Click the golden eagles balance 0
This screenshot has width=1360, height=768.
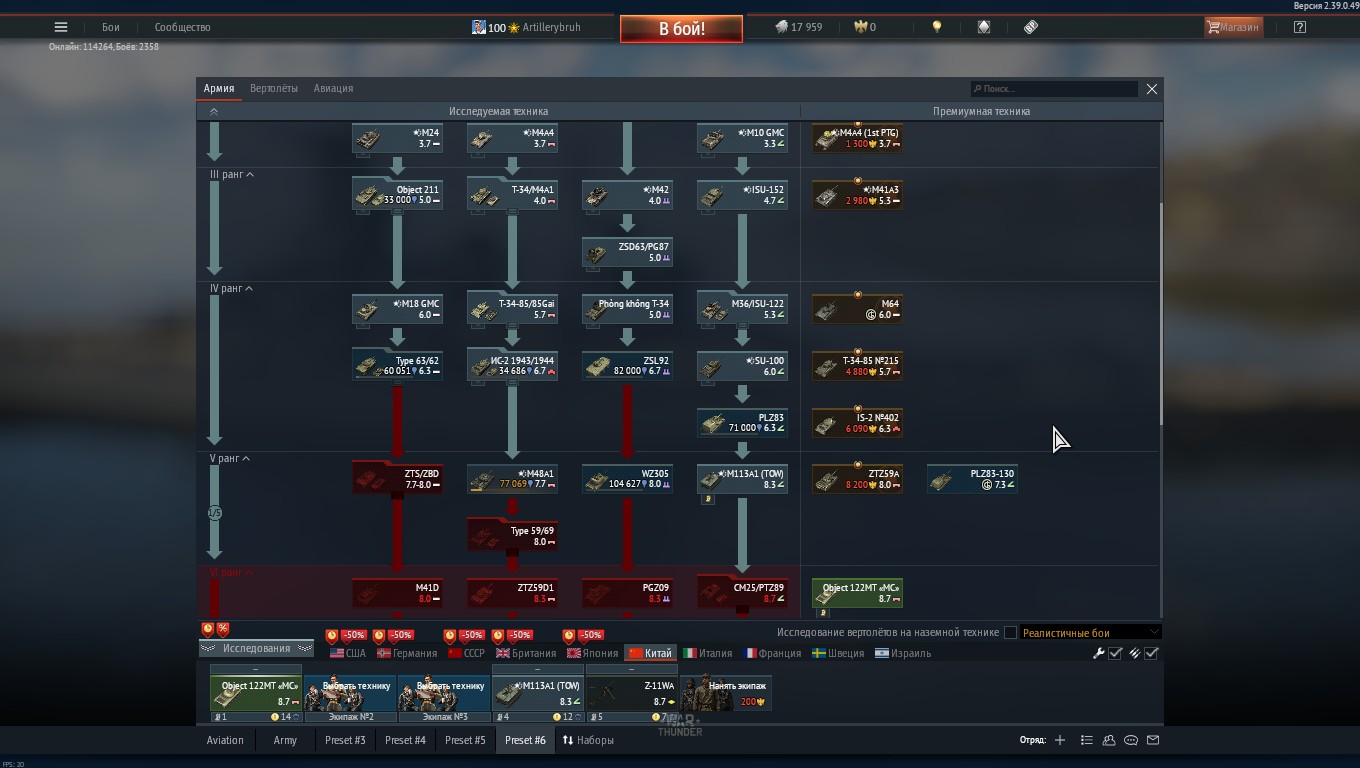[865, 27]
